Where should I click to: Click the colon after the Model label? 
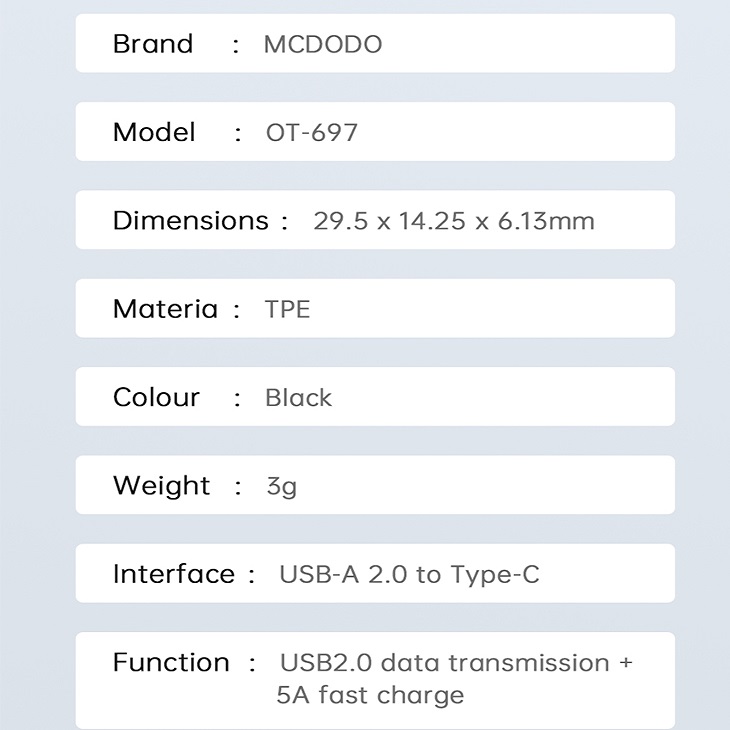coord(238,133)
